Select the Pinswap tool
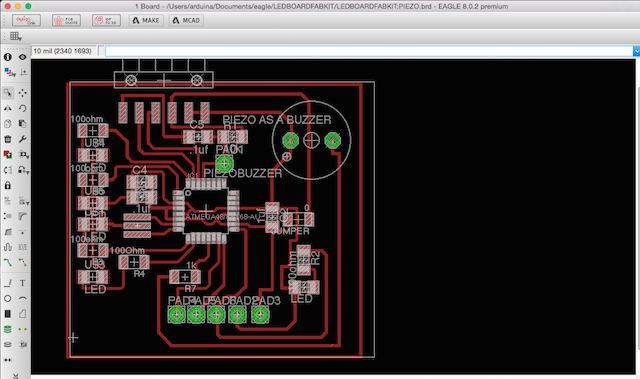640x379 pixels. 8,170
